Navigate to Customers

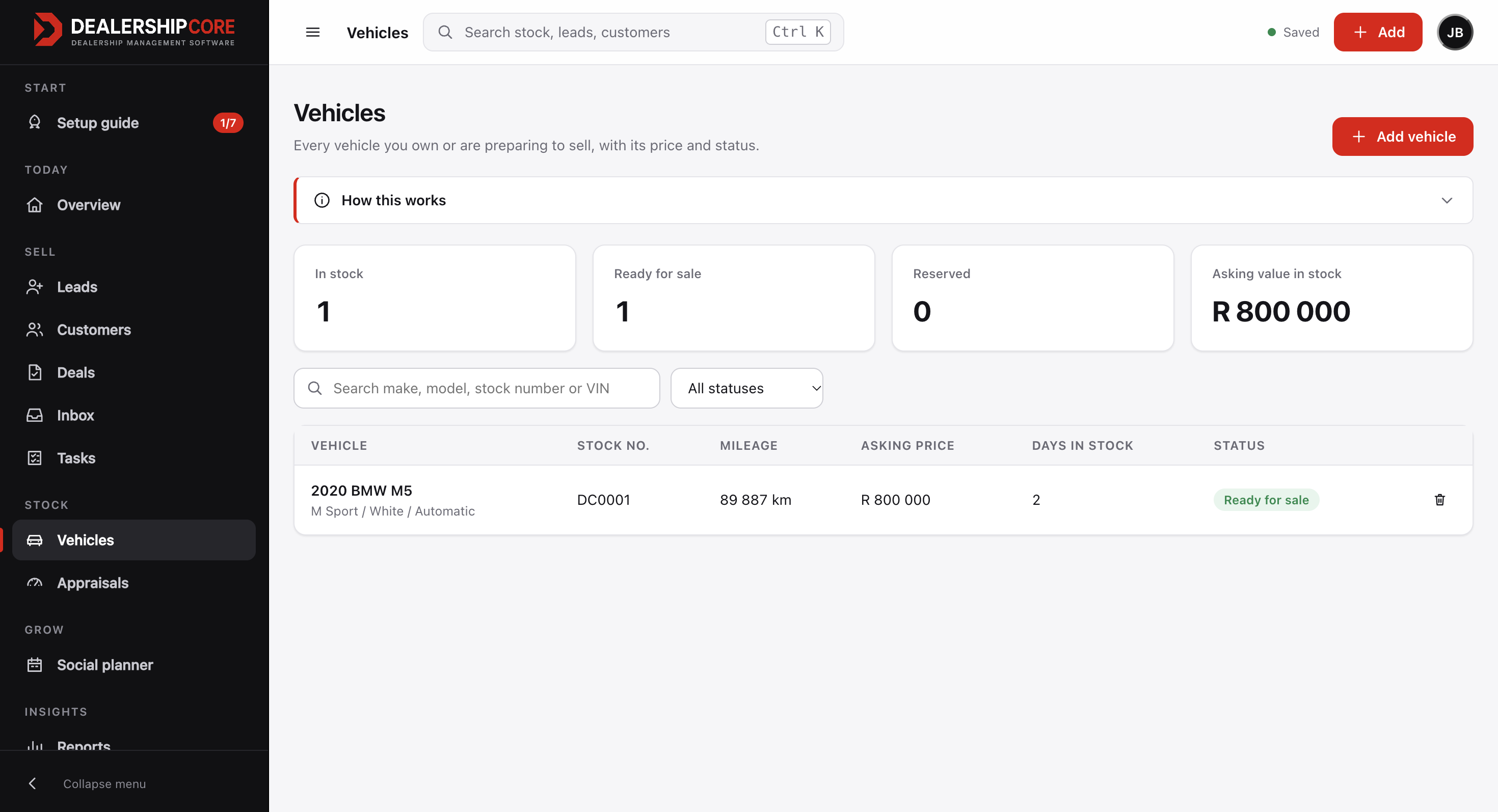[x=135, y=330]
